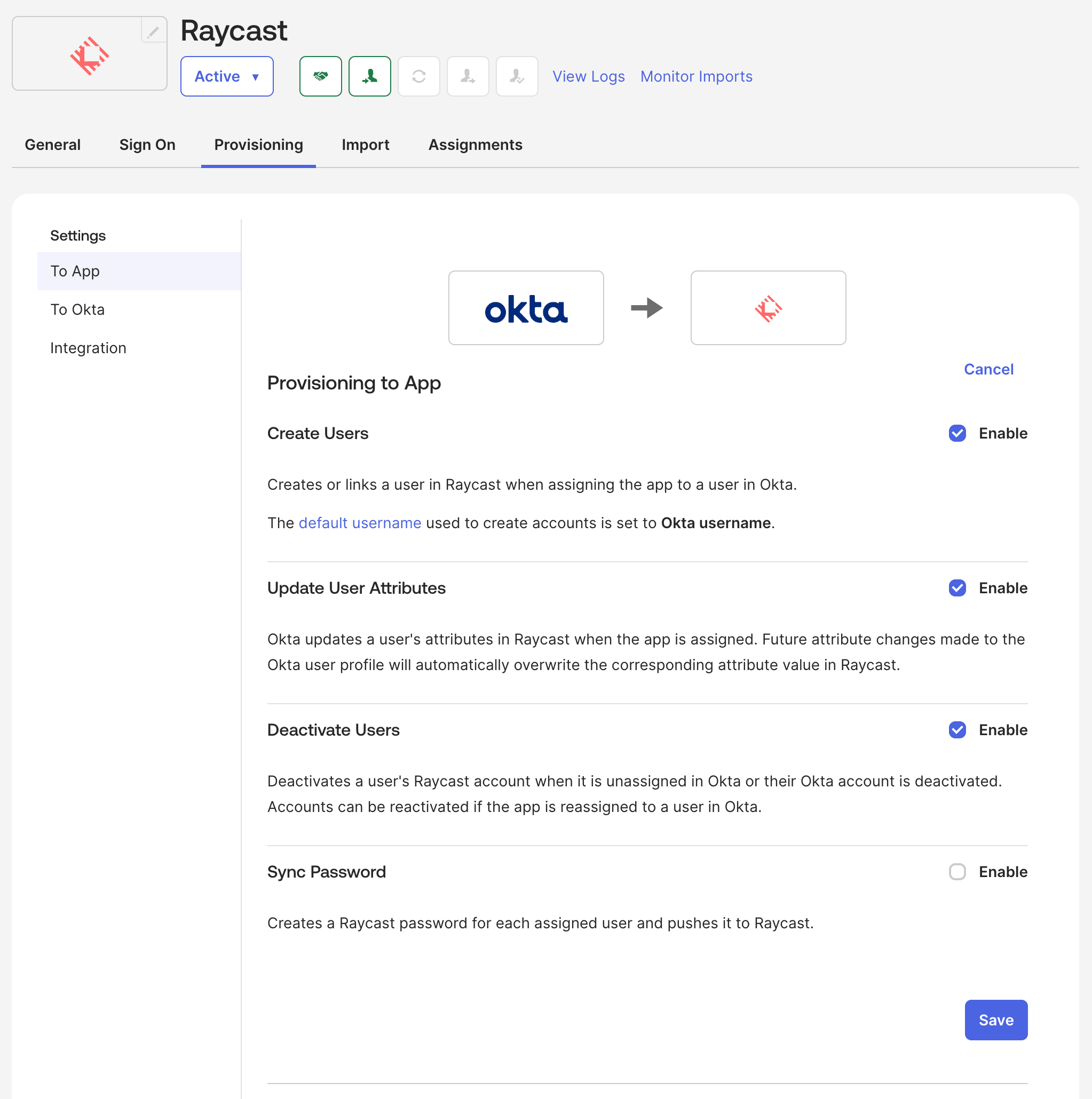Open the default username link

click(x=360, y=523)
